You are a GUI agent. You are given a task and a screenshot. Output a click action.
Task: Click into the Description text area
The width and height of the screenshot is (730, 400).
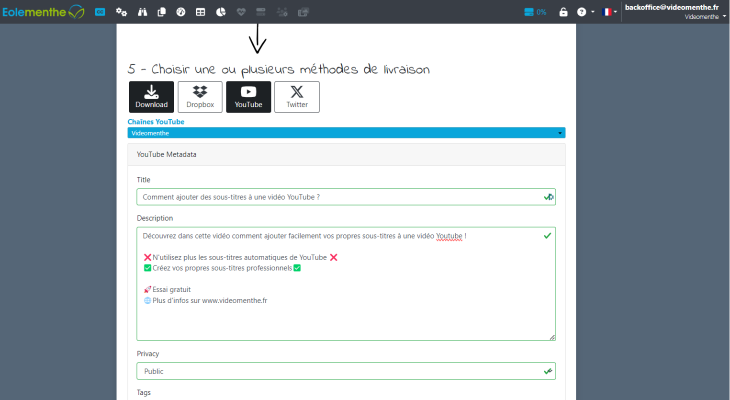[346, 284]
